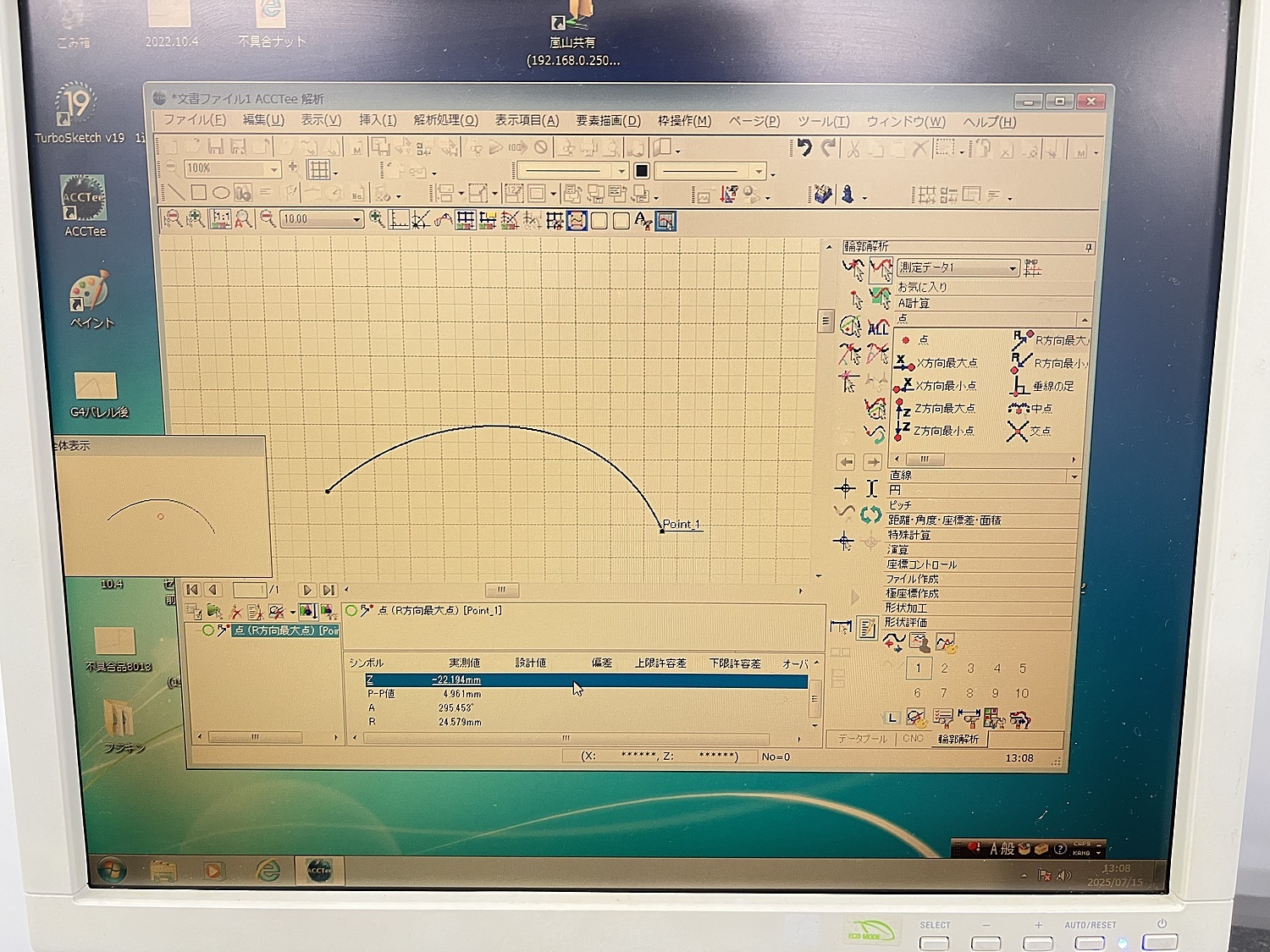
Task: Toggle the grid display icon in view toolbar
Action: click(466, 221)
